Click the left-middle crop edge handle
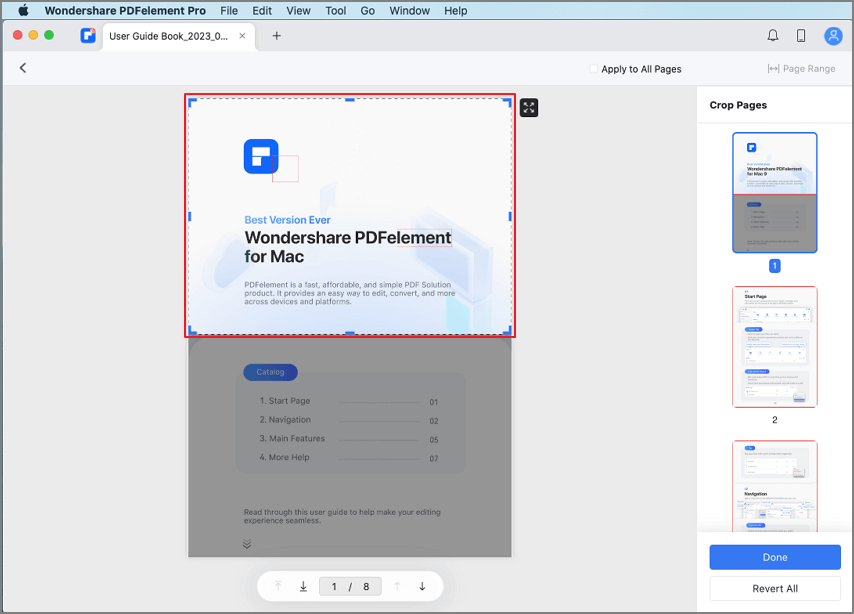This screenshot has height=614, width=854. (x=190, y=216)
